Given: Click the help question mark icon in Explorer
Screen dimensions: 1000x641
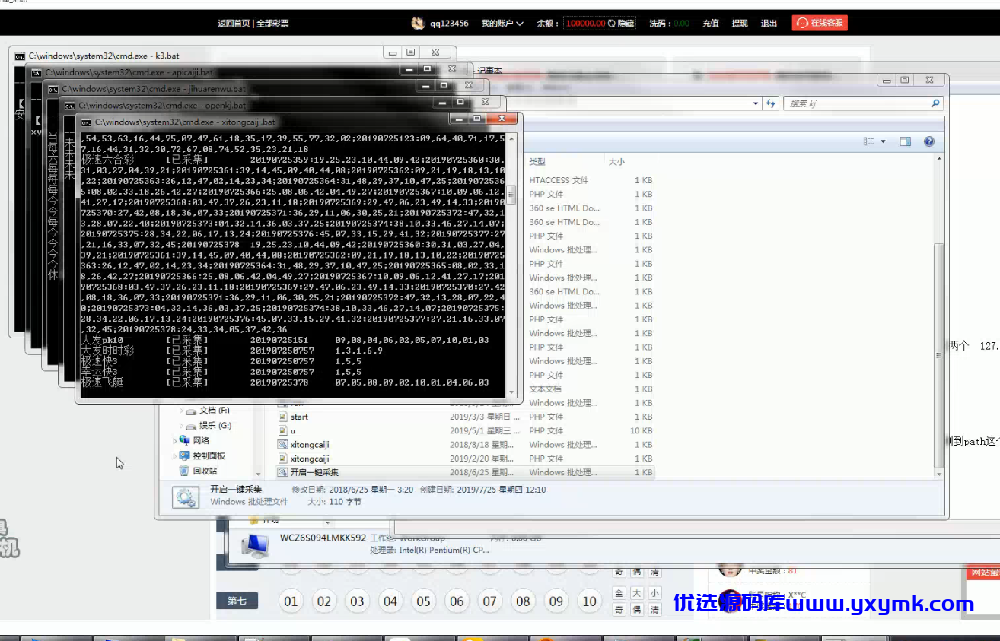Looking at the screenshot, I should (929, 142).
